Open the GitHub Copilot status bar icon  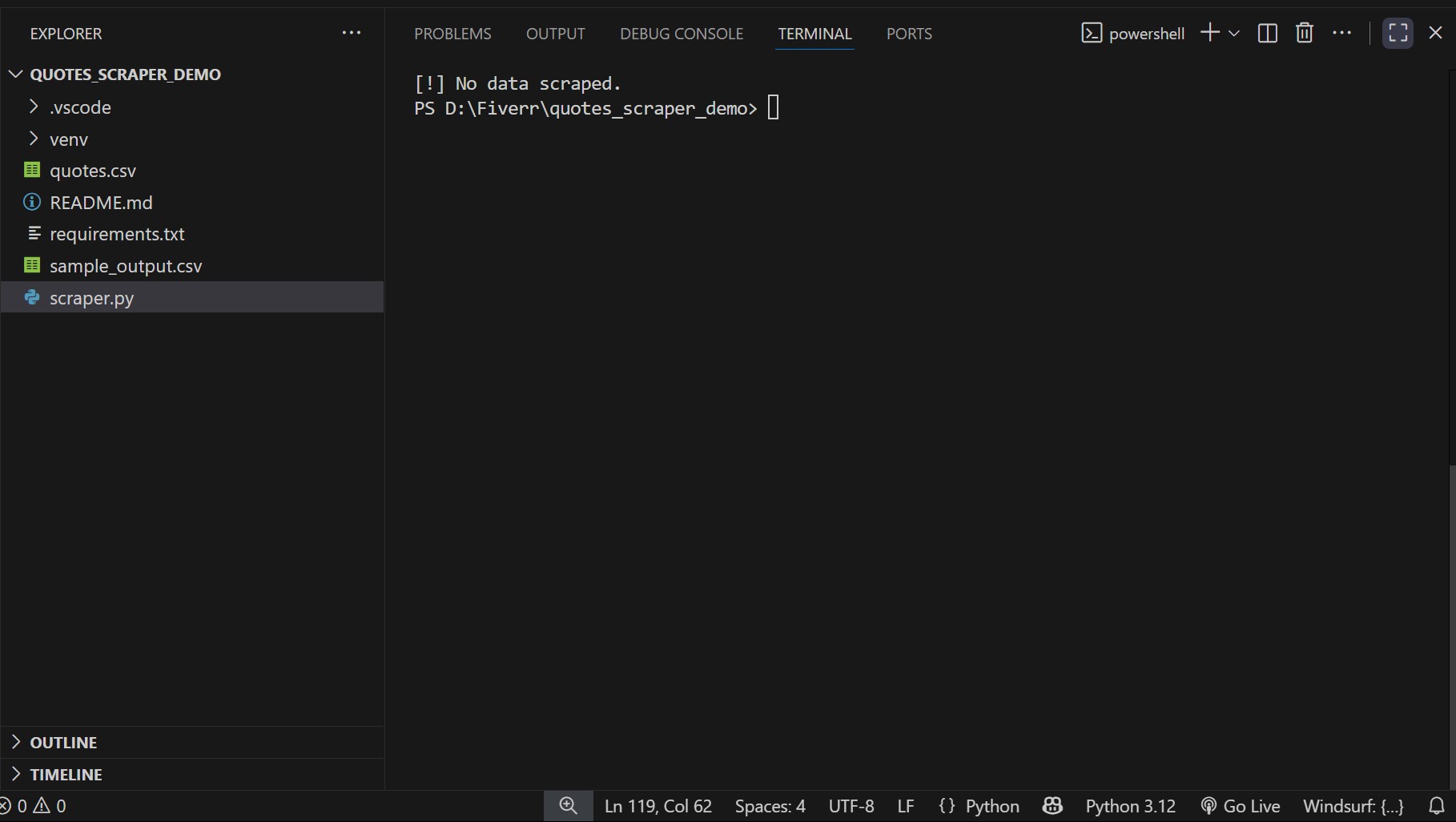click(x=1052, y=806)
